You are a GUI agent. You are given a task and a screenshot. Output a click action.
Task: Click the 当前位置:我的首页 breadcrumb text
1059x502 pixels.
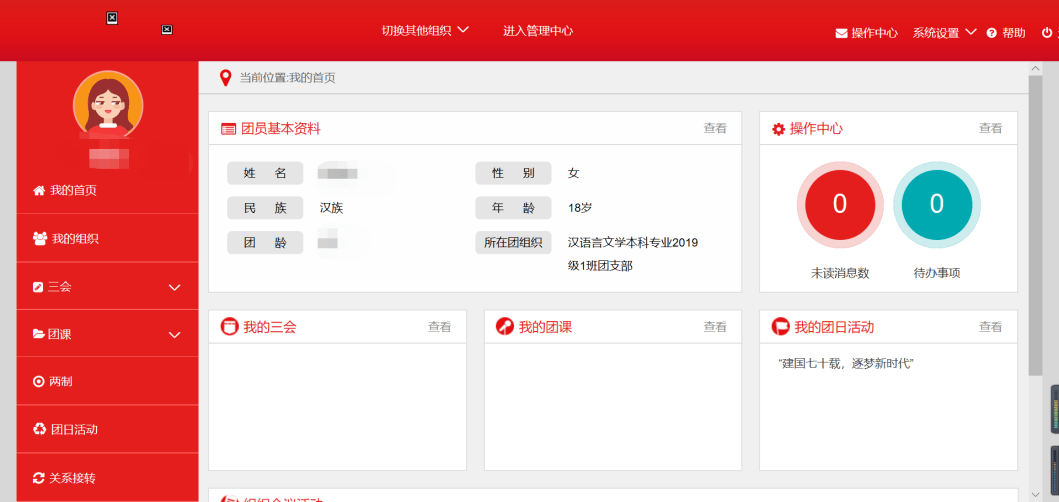(288, 78)
